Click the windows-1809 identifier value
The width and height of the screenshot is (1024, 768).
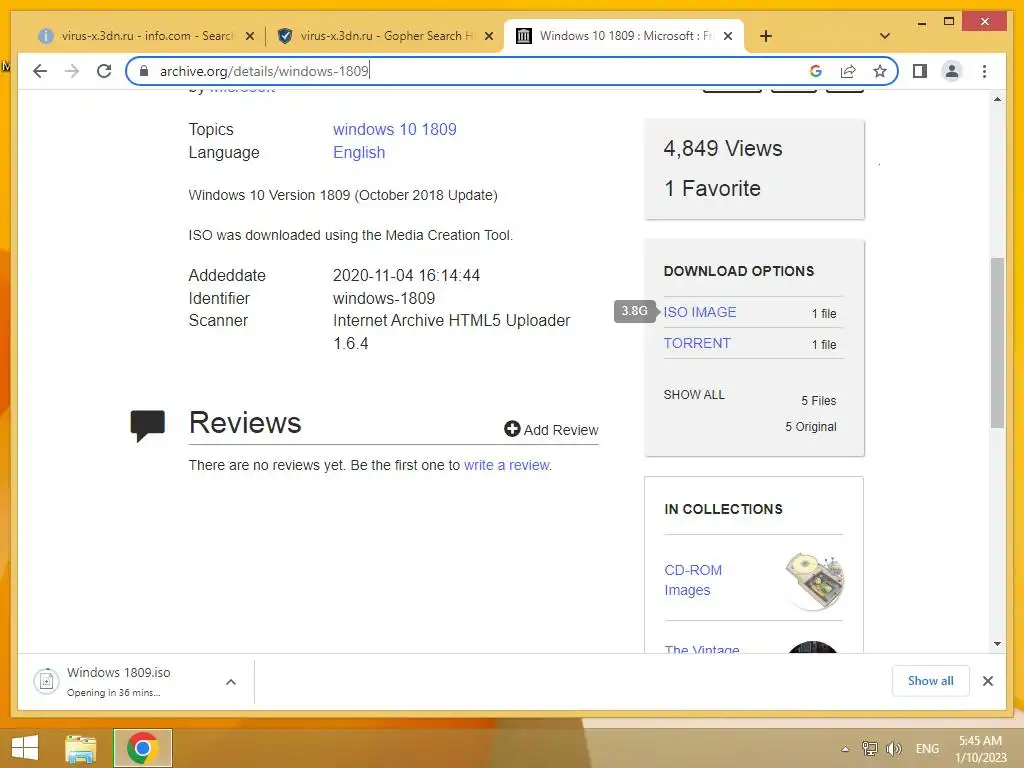pyautogui.click(x=384, y=298)
